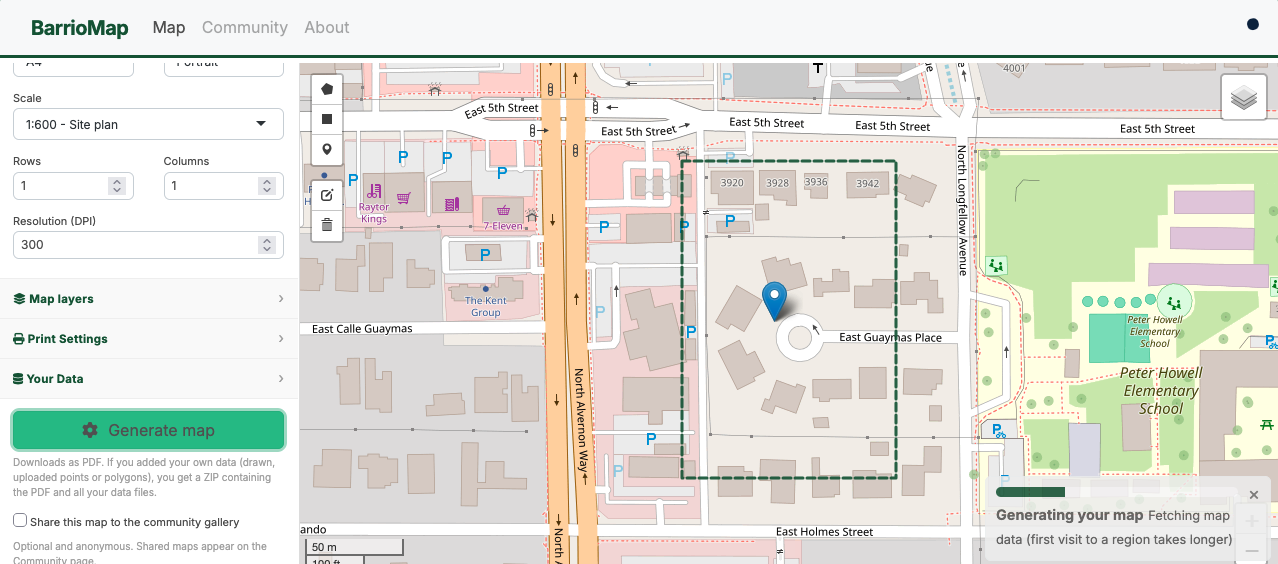Screen dimensions: 1278x564
Task: Expand the Print Settings section
Action: (x=149, y=339)
